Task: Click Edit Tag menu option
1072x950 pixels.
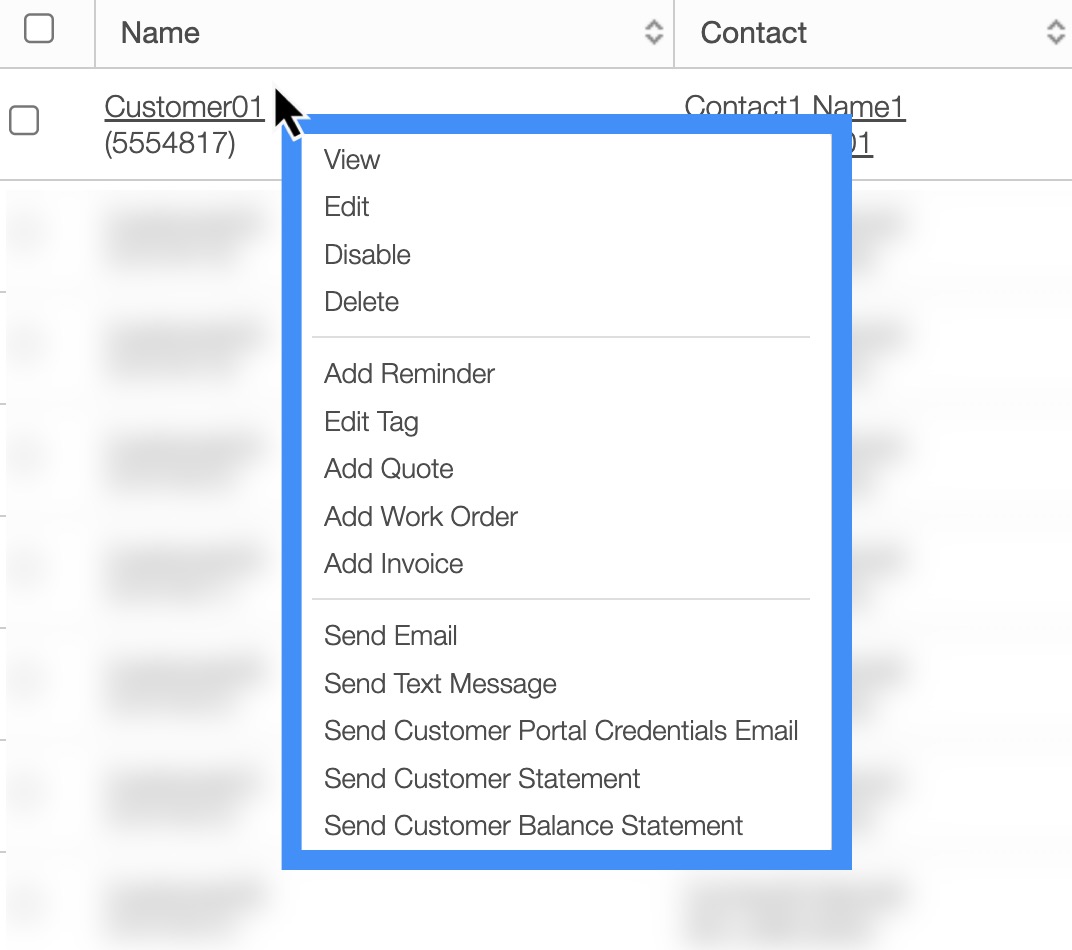Action: (x=371, y=422)
